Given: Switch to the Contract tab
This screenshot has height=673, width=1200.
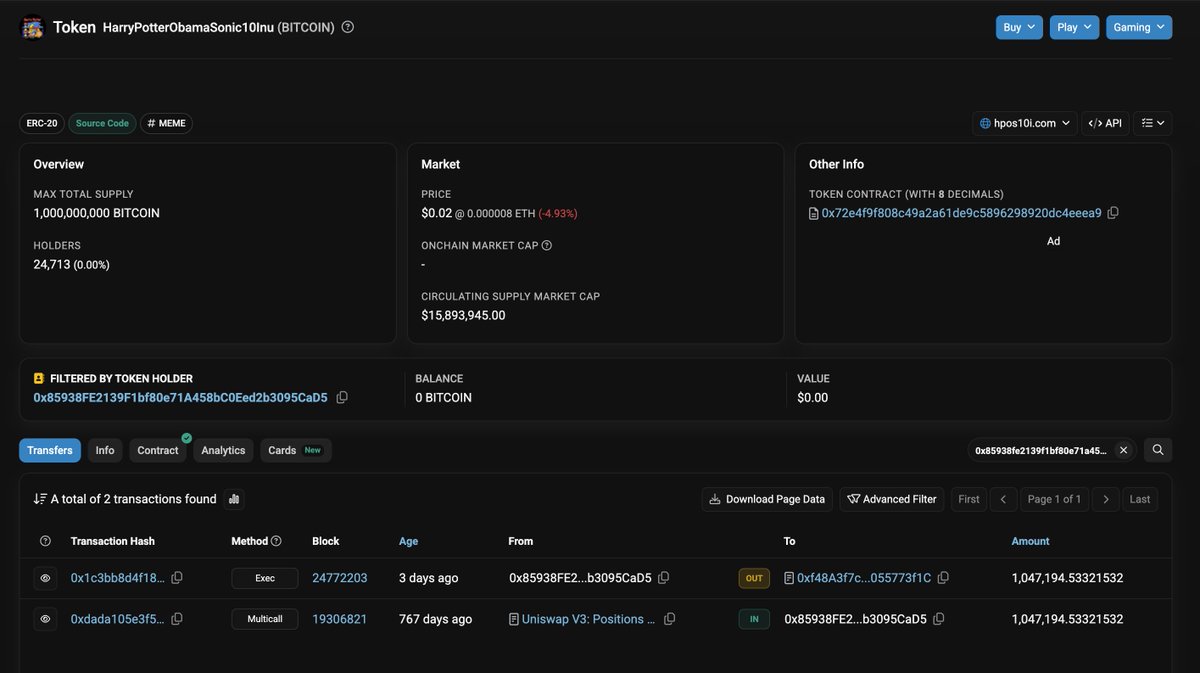Looking at the screenshot, I should click(158, 450).
